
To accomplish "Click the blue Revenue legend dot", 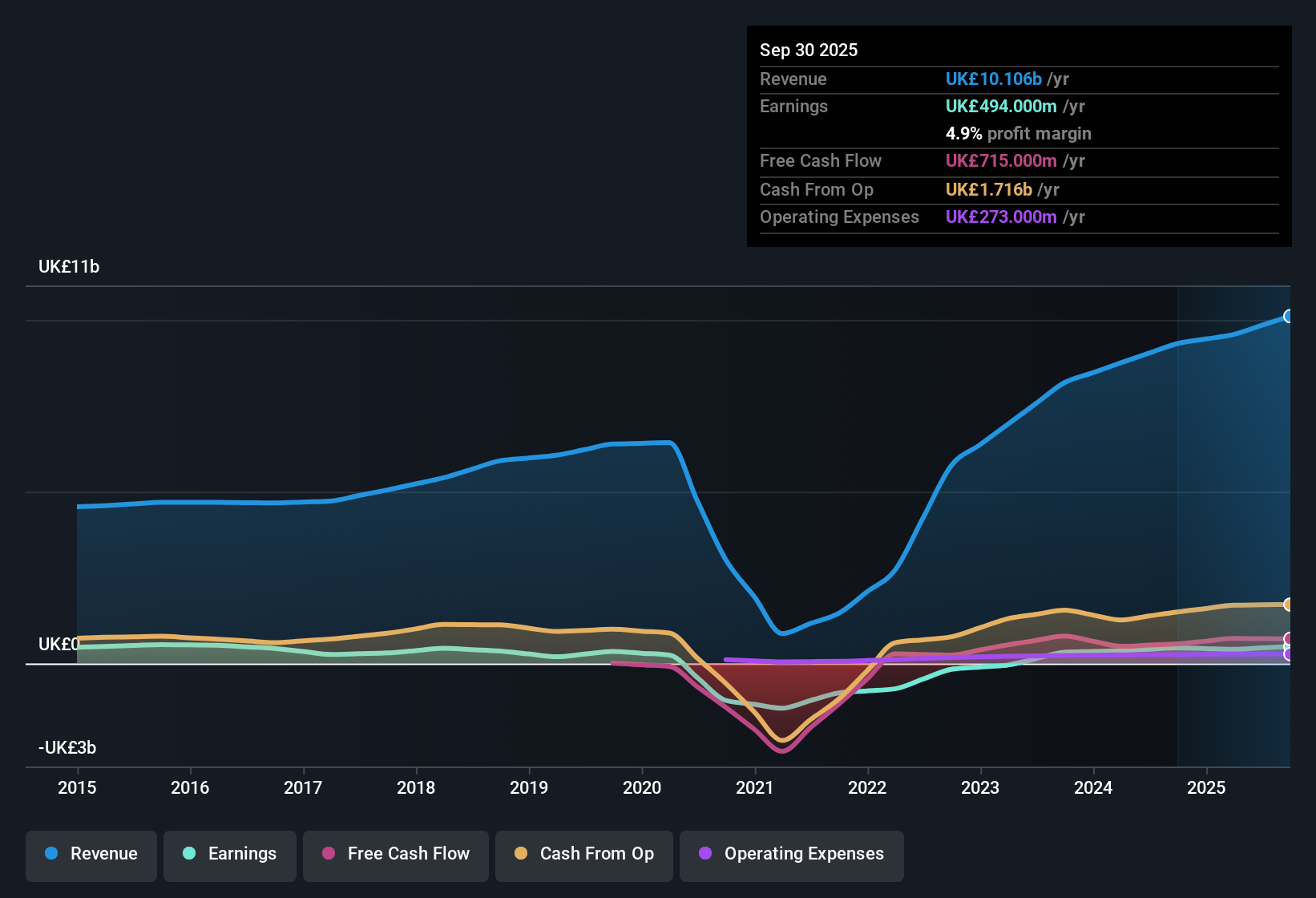I will pos(50,854).
